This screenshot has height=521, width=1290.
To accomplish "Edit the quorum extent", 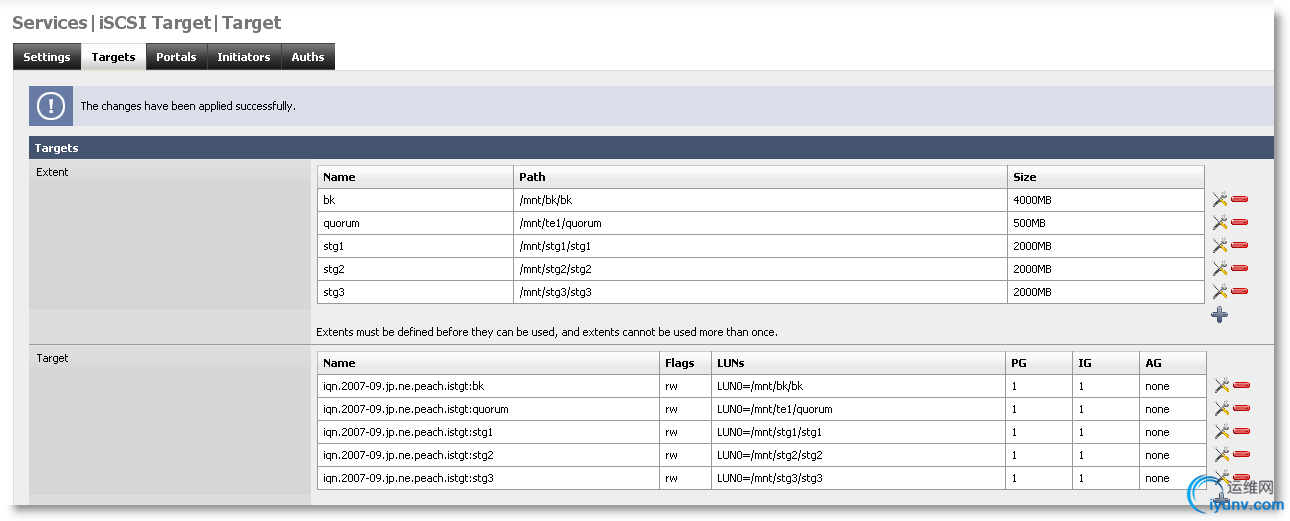I will [1219, 223].
